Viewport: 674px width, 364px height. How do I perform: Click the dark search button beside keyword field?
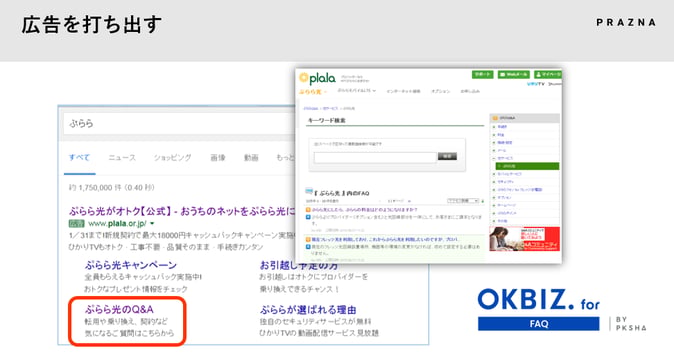coord(447,156)
